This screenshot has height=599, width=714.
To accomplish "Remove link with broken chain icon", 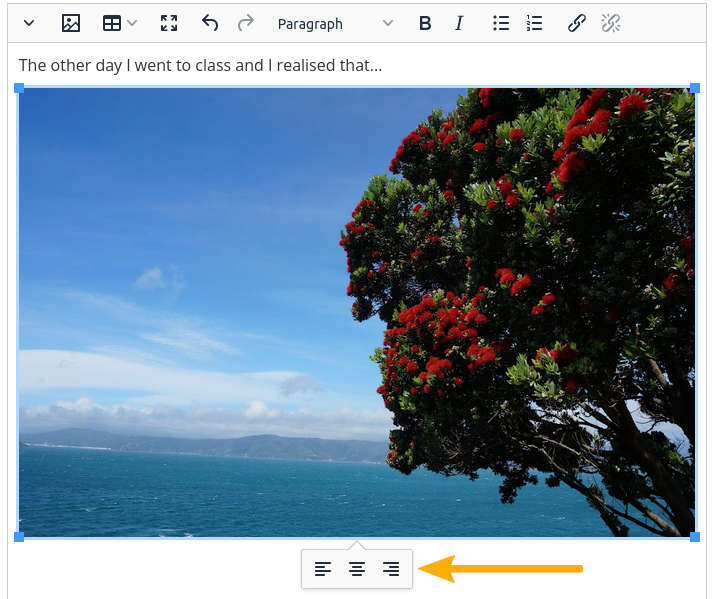I will [x=611, y=23].
